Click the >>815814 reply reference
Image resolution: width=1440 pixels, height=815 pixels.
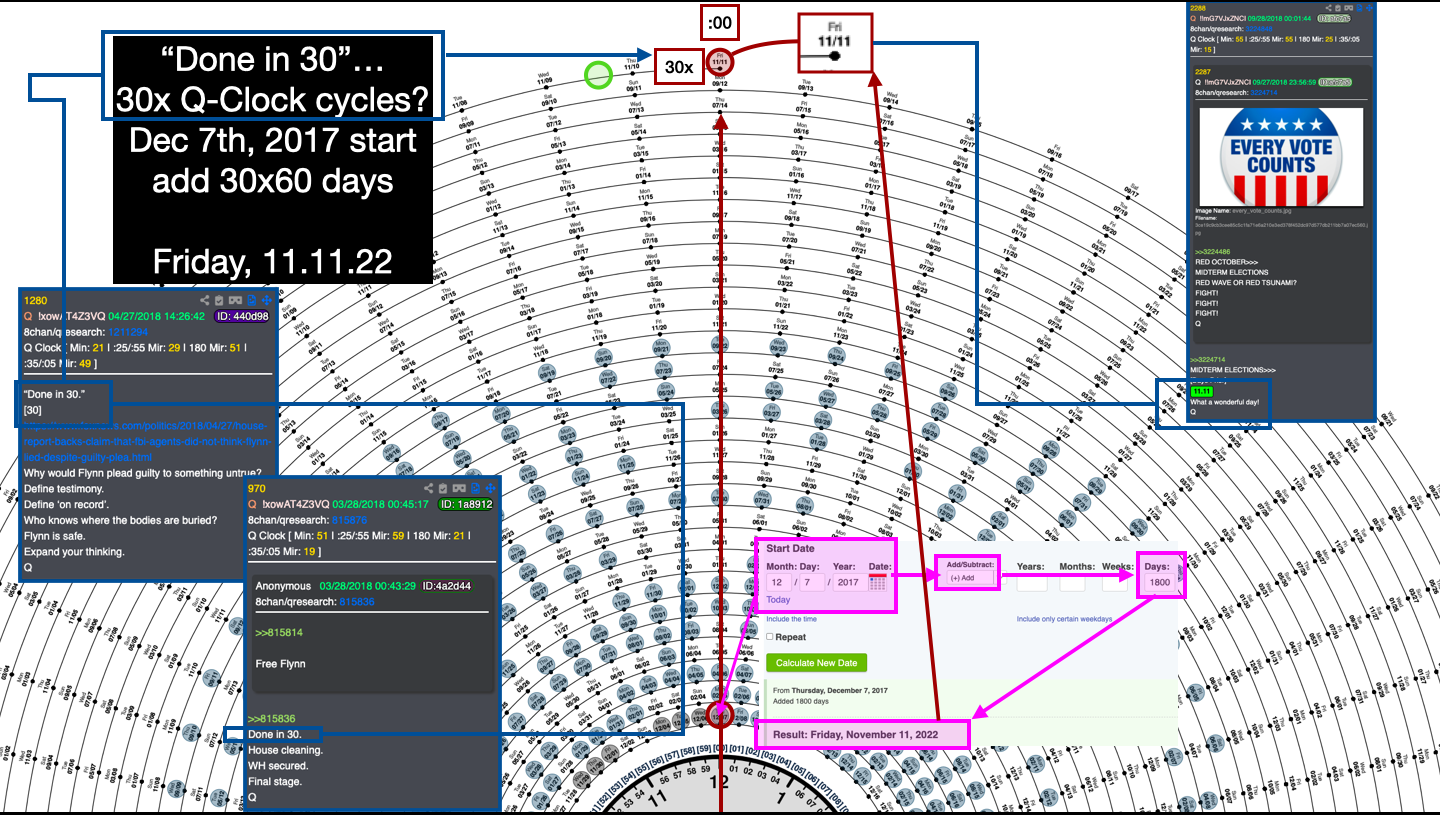279,633
